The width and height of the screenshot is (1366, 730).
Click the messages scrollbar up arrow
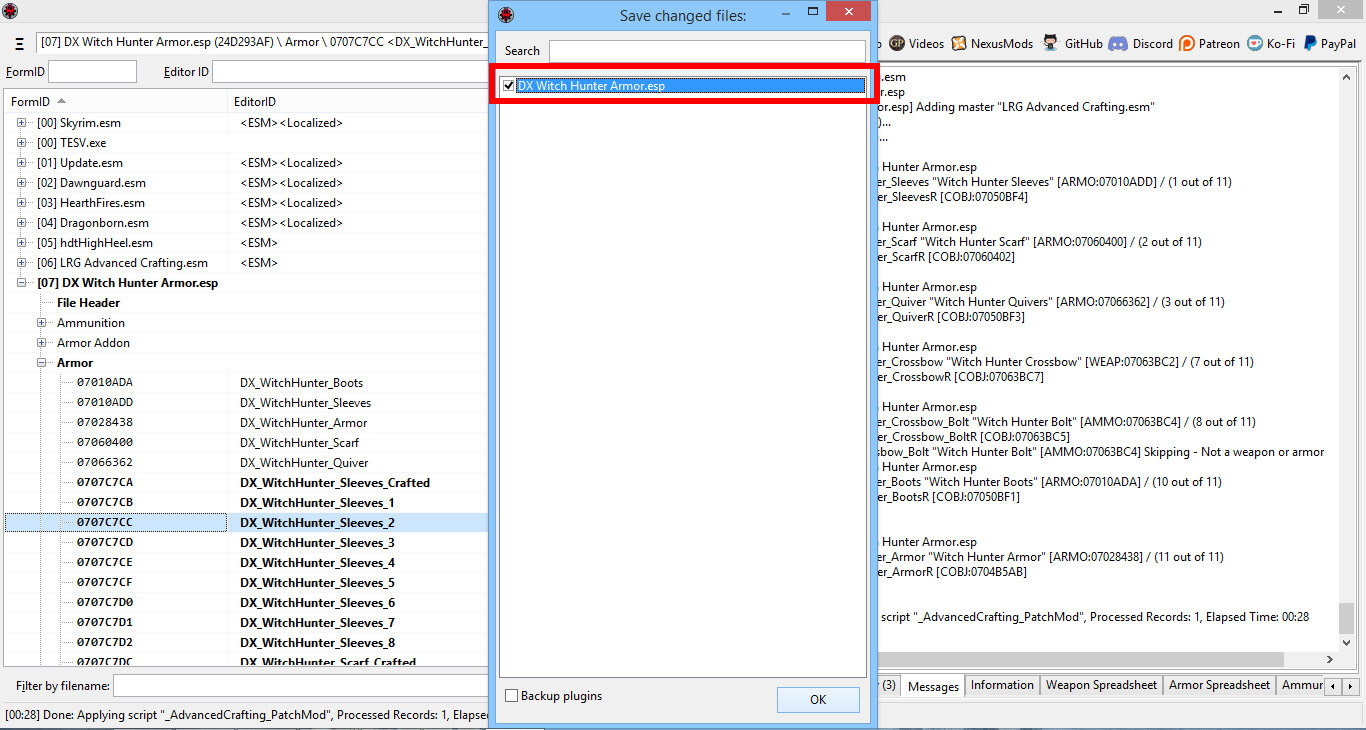click(x=1347, y=76)
